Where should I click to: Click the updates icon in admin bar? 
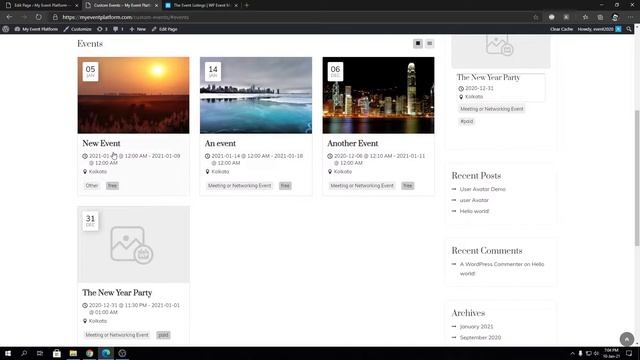click(102, 29)
